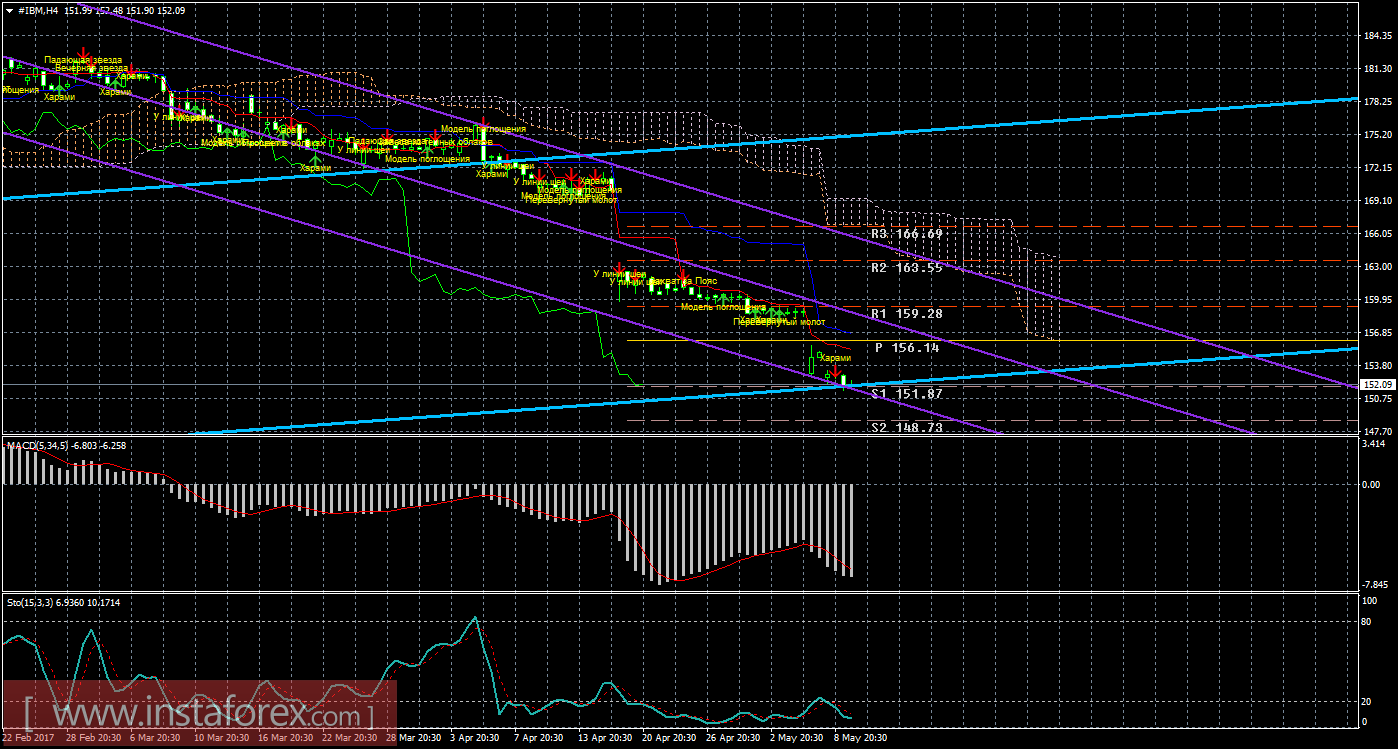Click the 100 stochastic scale value
Screen dimensions: 1398x749
click(1371, 600)
